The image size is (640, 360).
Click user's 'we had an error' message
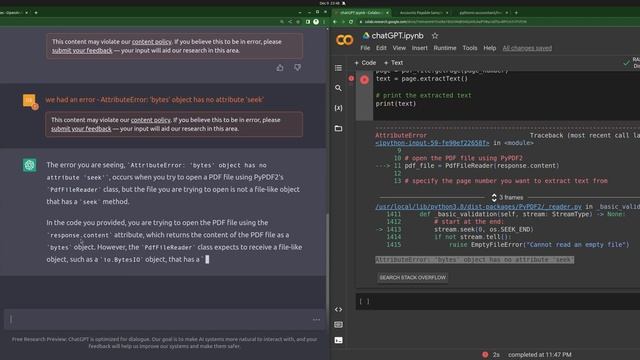[x=155, y=100]
